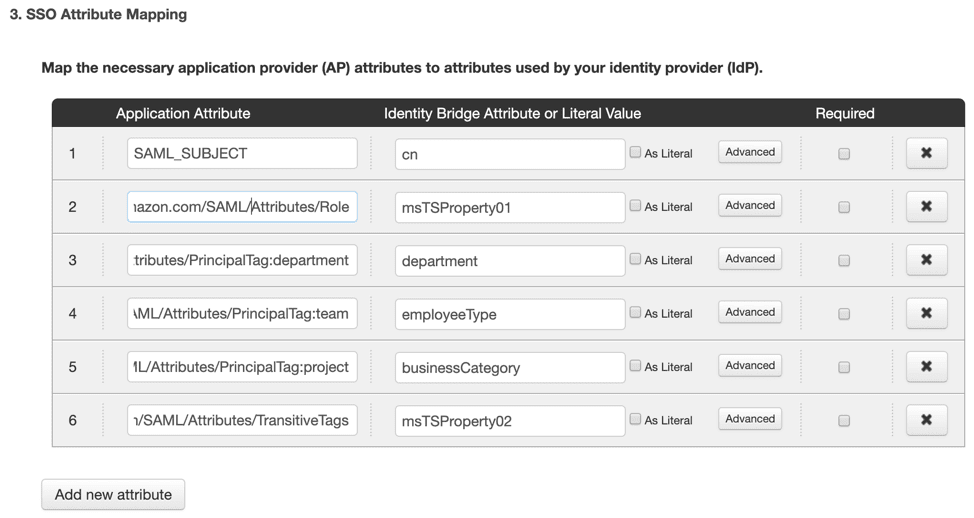
Task: Delete row 3 department mapping
Action: coord(926,260)
